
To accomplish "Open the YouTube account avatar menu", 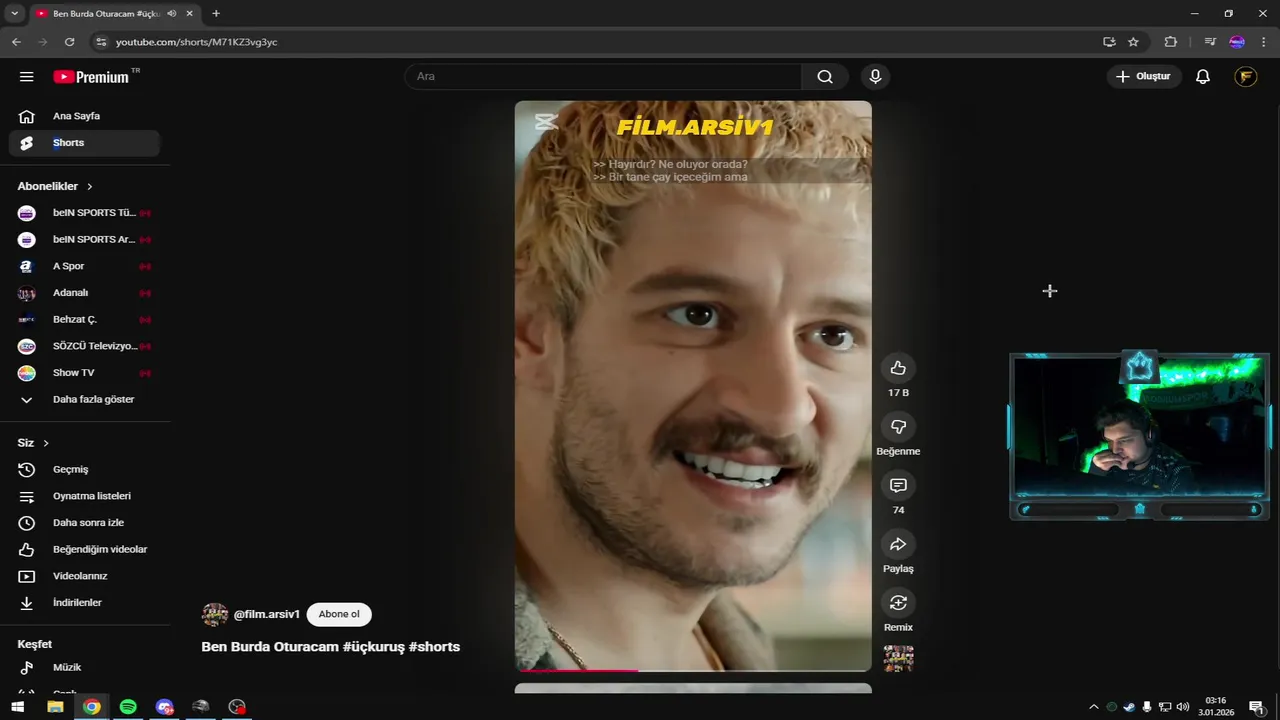I will pos(1245,77).
